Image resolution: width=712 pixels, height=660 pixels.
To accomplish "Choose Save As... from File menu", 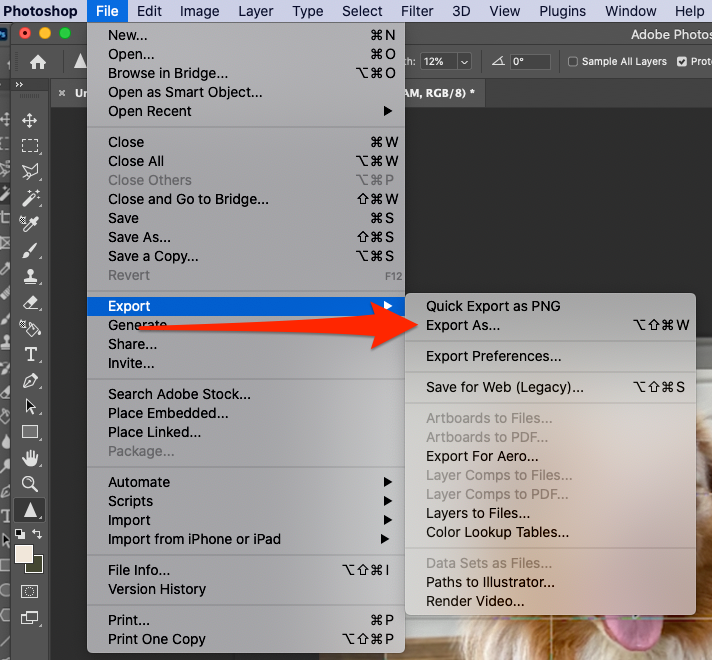I will coord(246,237).
